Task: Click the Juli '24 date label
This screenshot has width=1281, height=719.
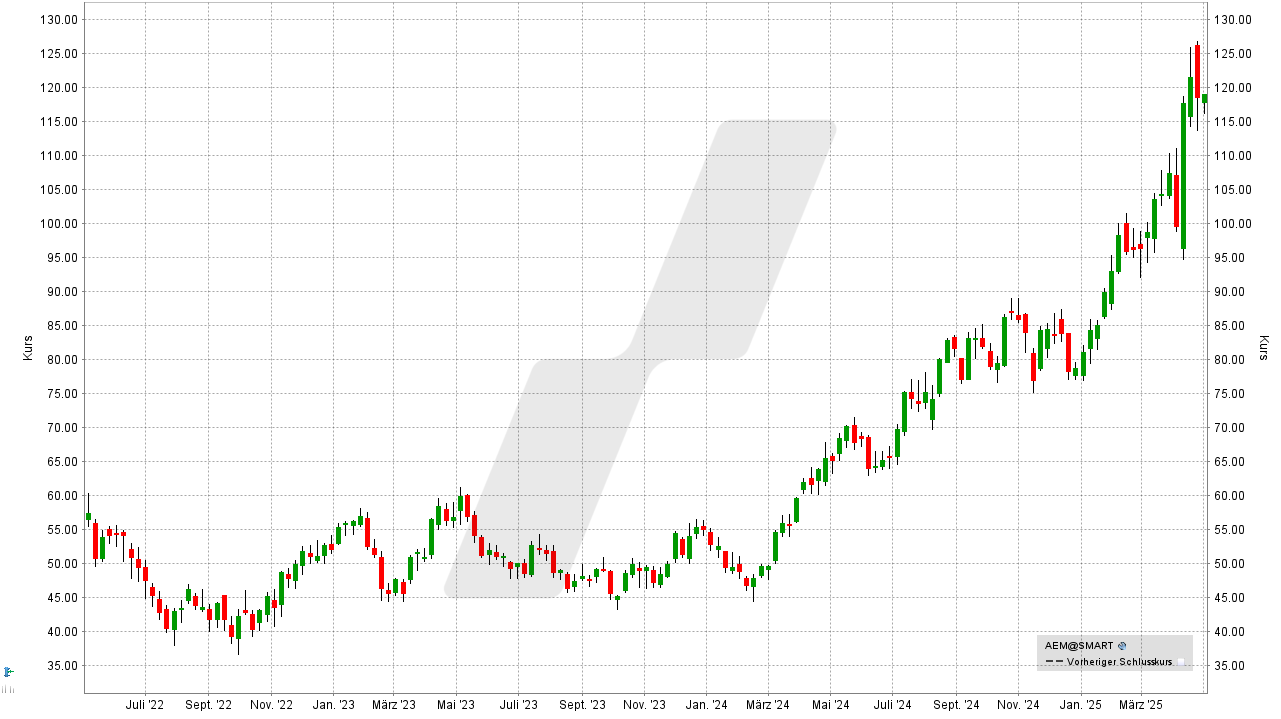Action: tap(892, 705)
